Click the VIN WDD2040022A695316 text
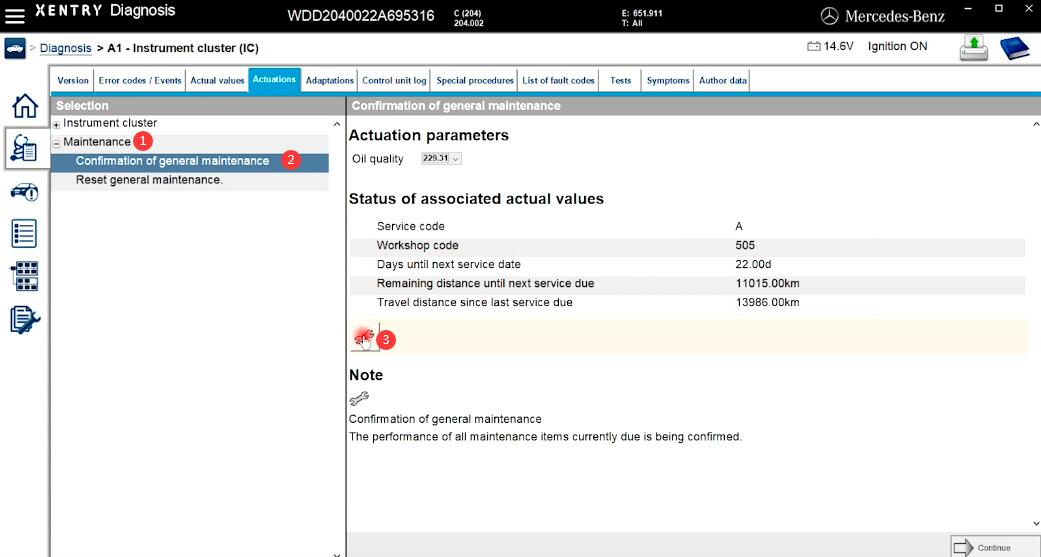1041x557 pixels. coord(360,16)
